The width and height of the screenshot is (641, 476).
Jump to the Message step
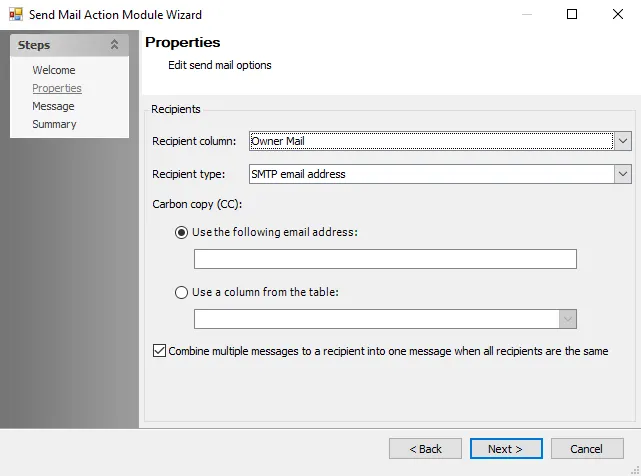[x=53, y=106]
